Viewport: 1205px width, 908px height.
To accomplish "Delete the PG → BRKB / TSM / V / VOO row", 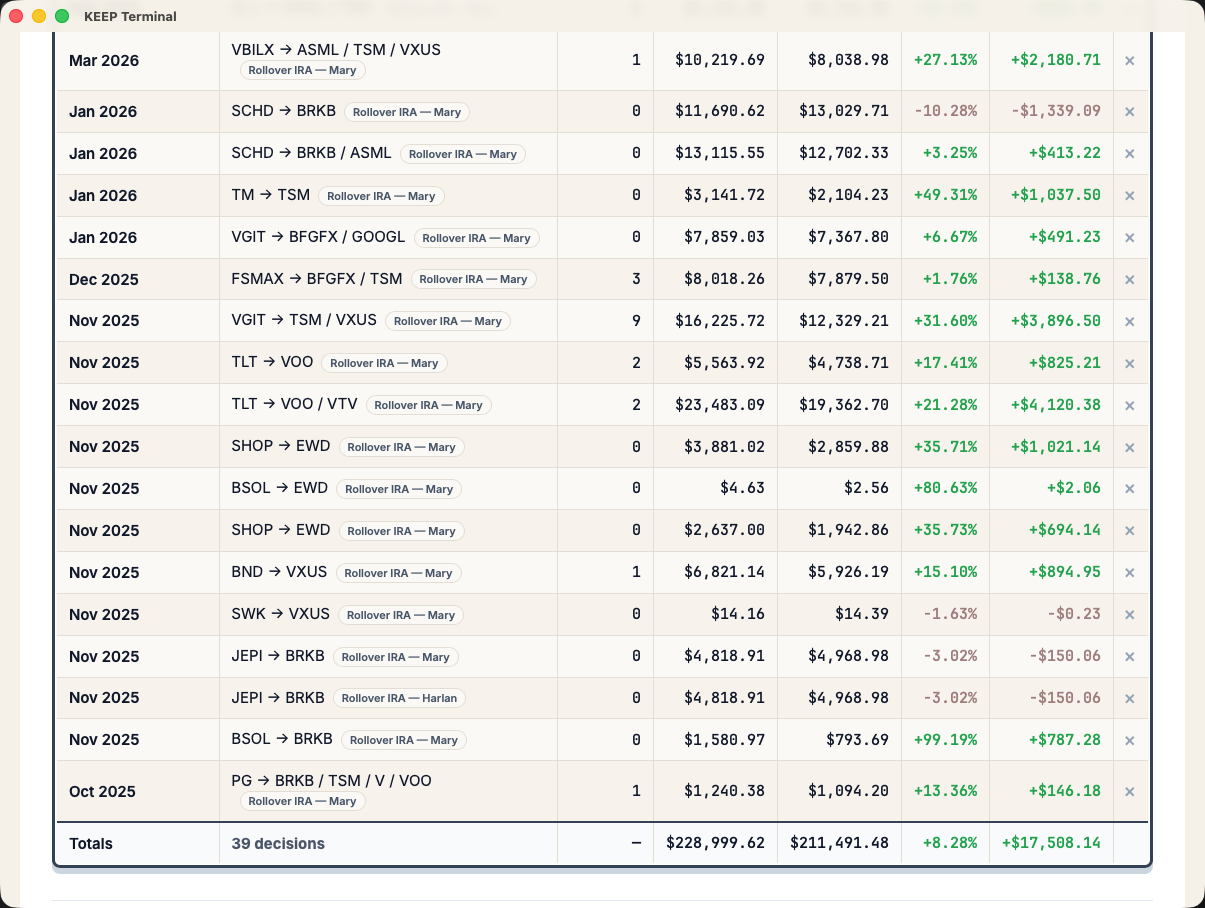I will tap(1129, 792).
